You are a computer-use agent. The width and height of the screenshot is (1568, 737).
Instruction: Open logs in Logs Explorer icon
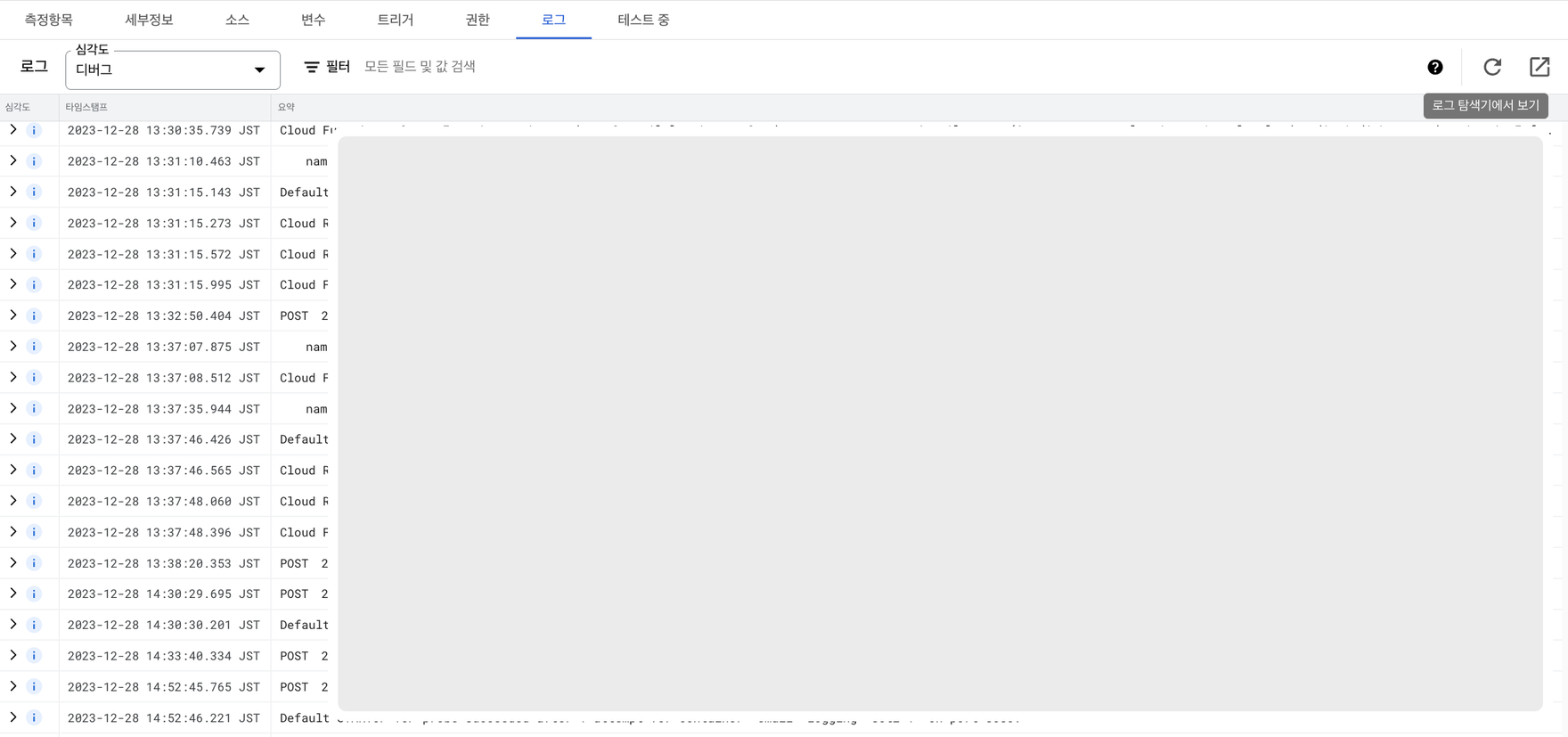(x=1539, y=67)
